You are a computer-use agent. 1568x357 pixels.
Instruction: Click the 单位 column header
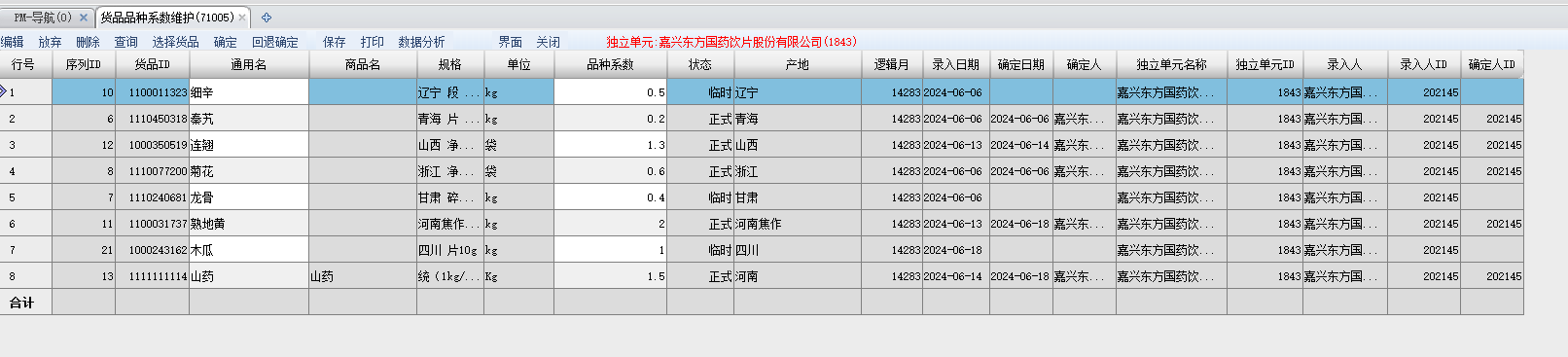[x=519, y=64]
